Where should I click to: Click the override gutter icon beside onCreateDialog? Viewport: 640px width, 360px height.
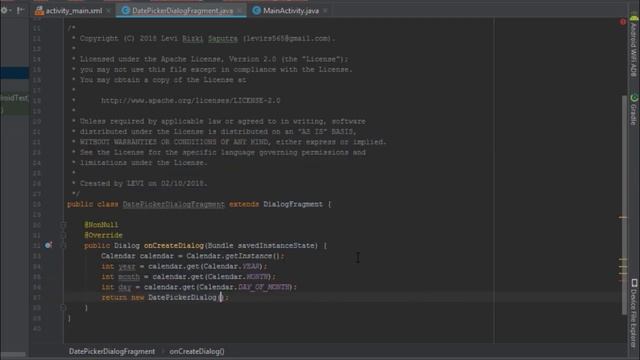(x=48, y=245)
